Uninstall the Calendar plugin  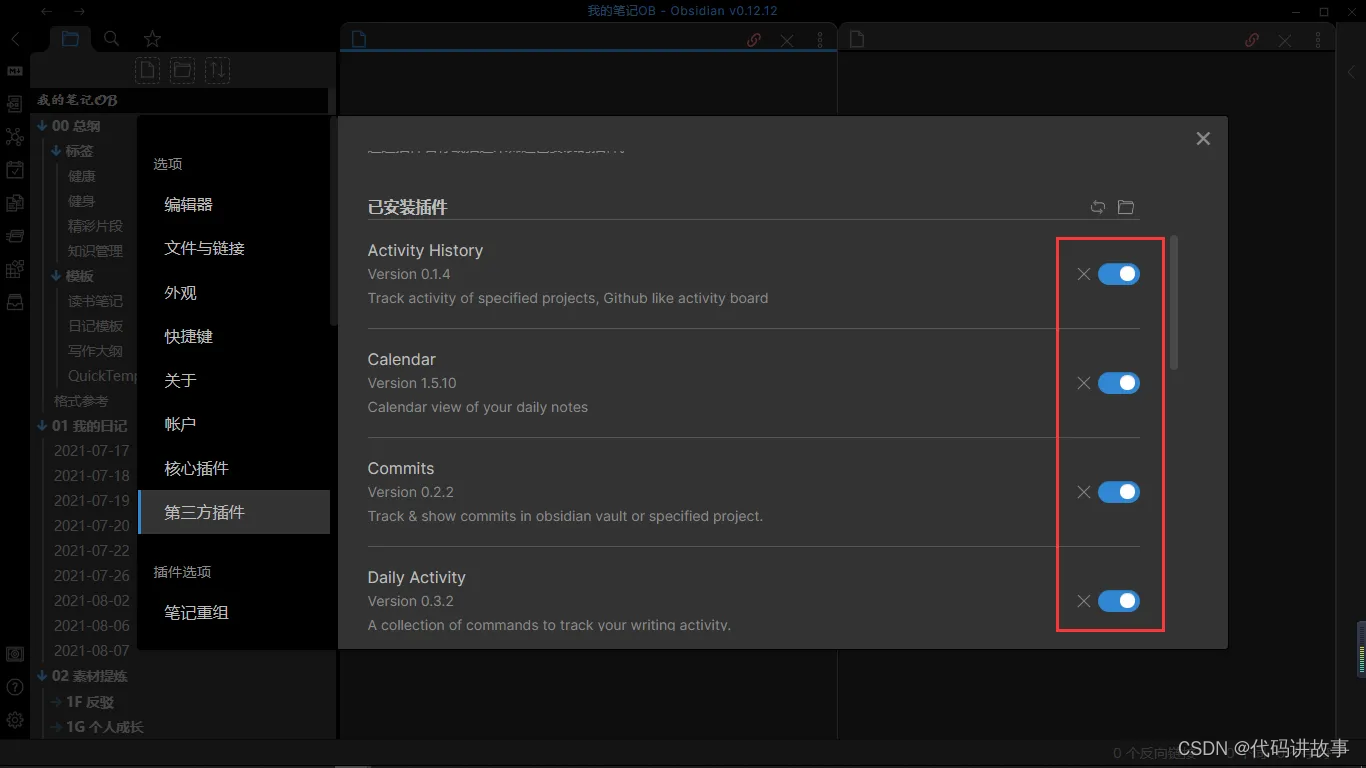(1083, 383)
